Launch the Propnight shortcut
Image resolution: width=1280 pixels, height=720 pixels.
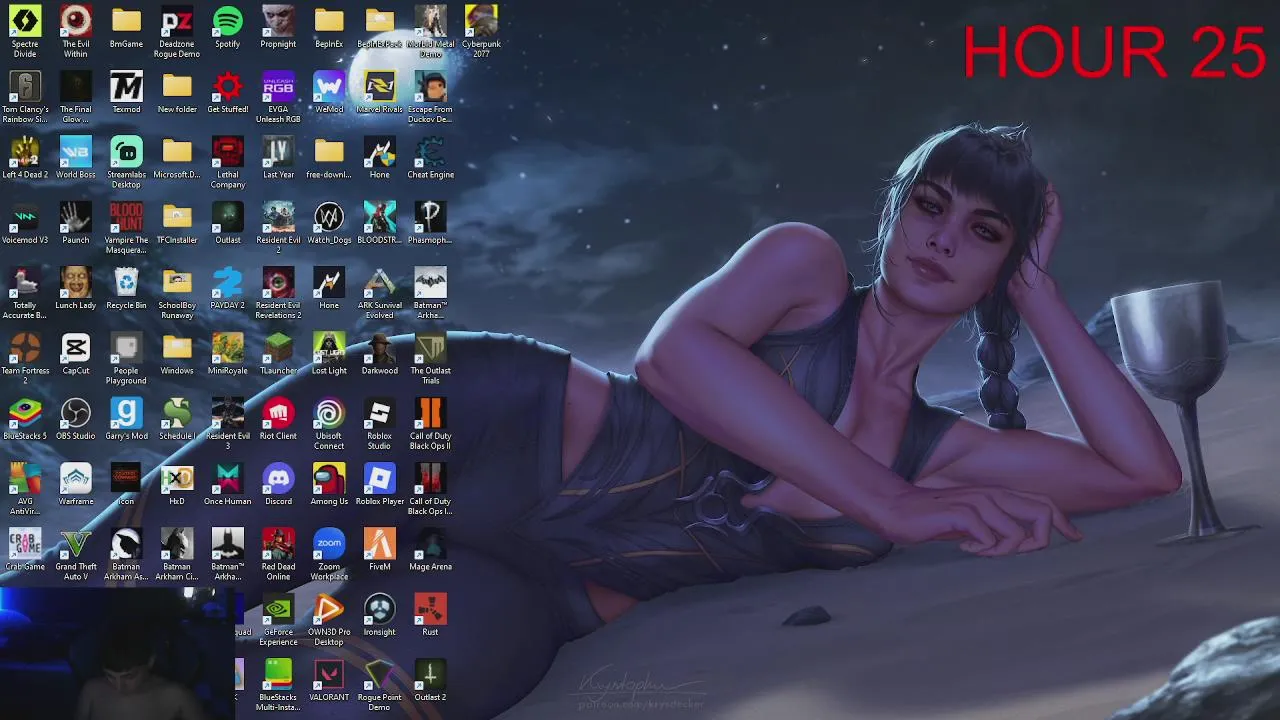(x=278, y=21)
